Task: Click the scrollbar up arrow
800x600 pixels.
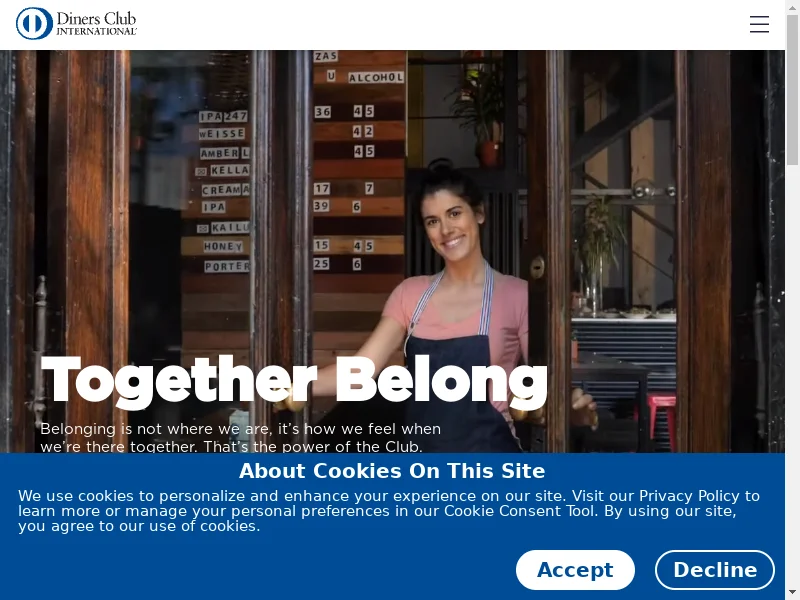Action: [792, 6]
